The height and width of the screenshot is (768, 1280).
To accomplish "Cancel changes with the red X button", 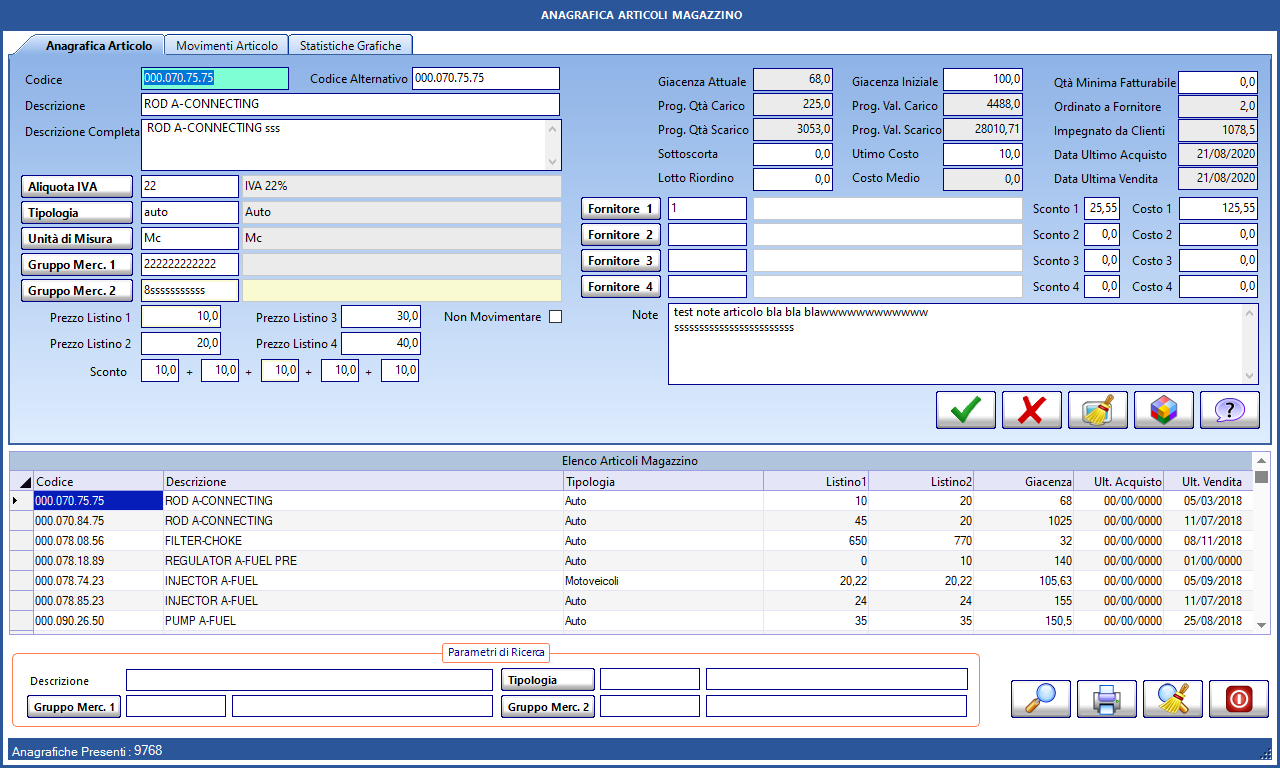I will pyautogui.click(x=1031, y=410).
